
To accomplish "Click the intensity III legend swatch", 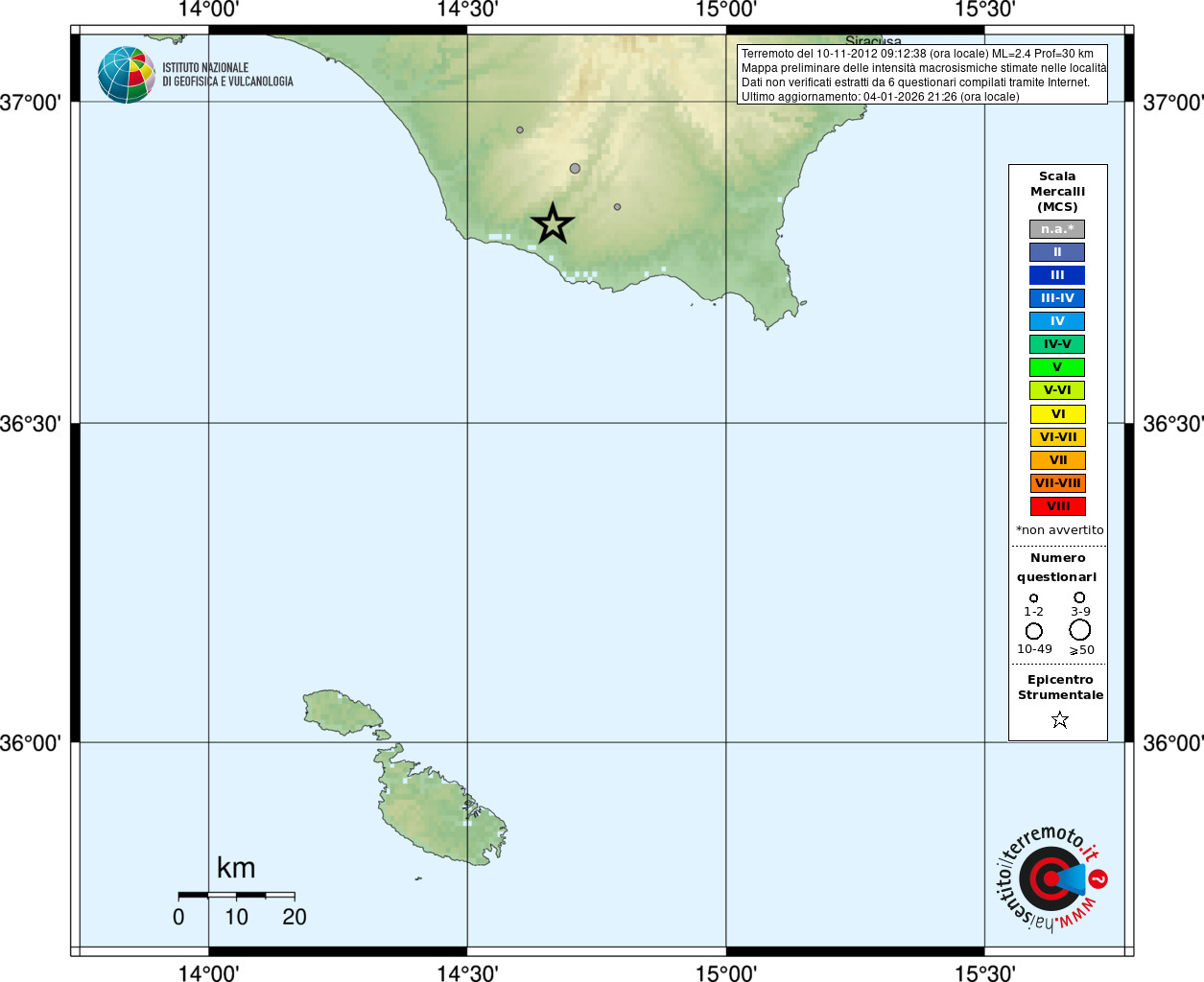I will [x=1057, y=275].
